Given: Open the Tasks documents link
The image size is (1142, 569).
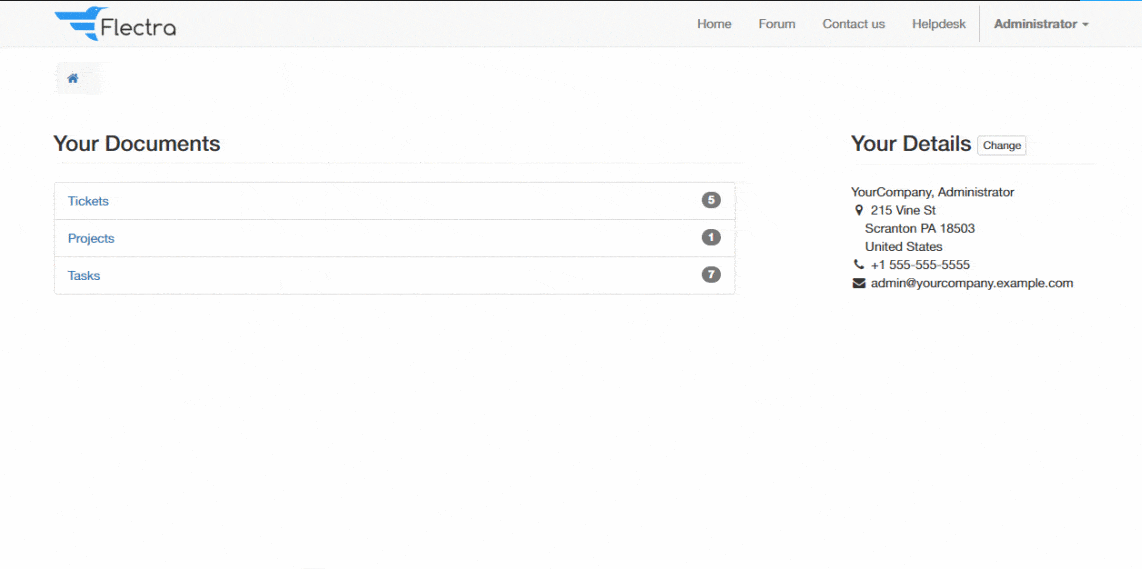Looking at the screenshot, I should point(84,276).
